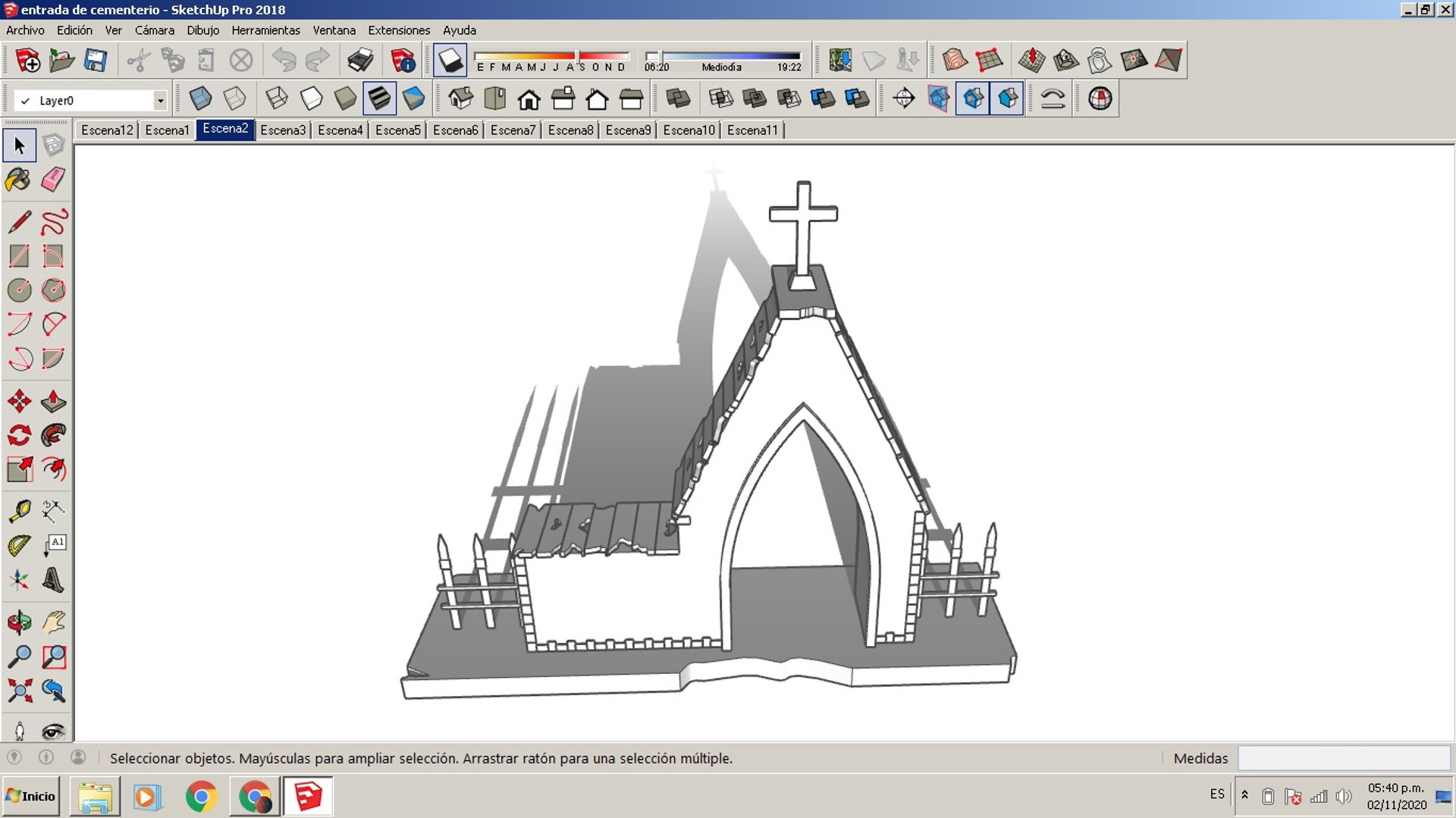Click the Zoom Extents tool
Image resolution: width=1456 pixels, height=818 pixels.
tap(19, 691)
